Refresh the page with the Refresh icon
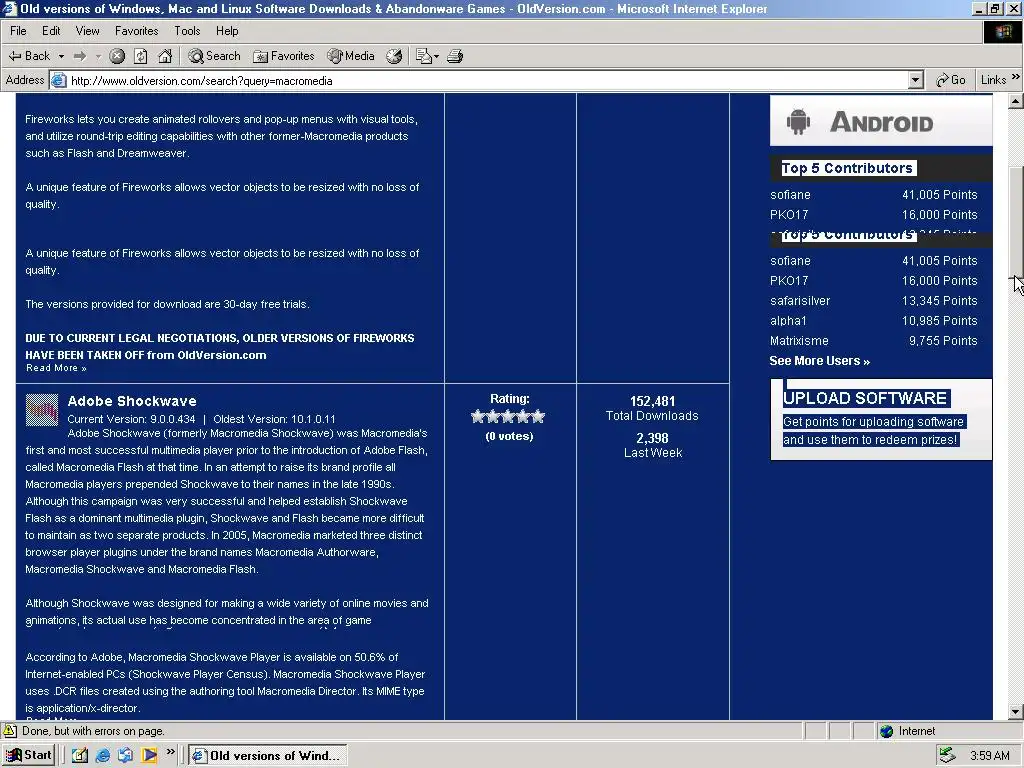 pos(140,57)
